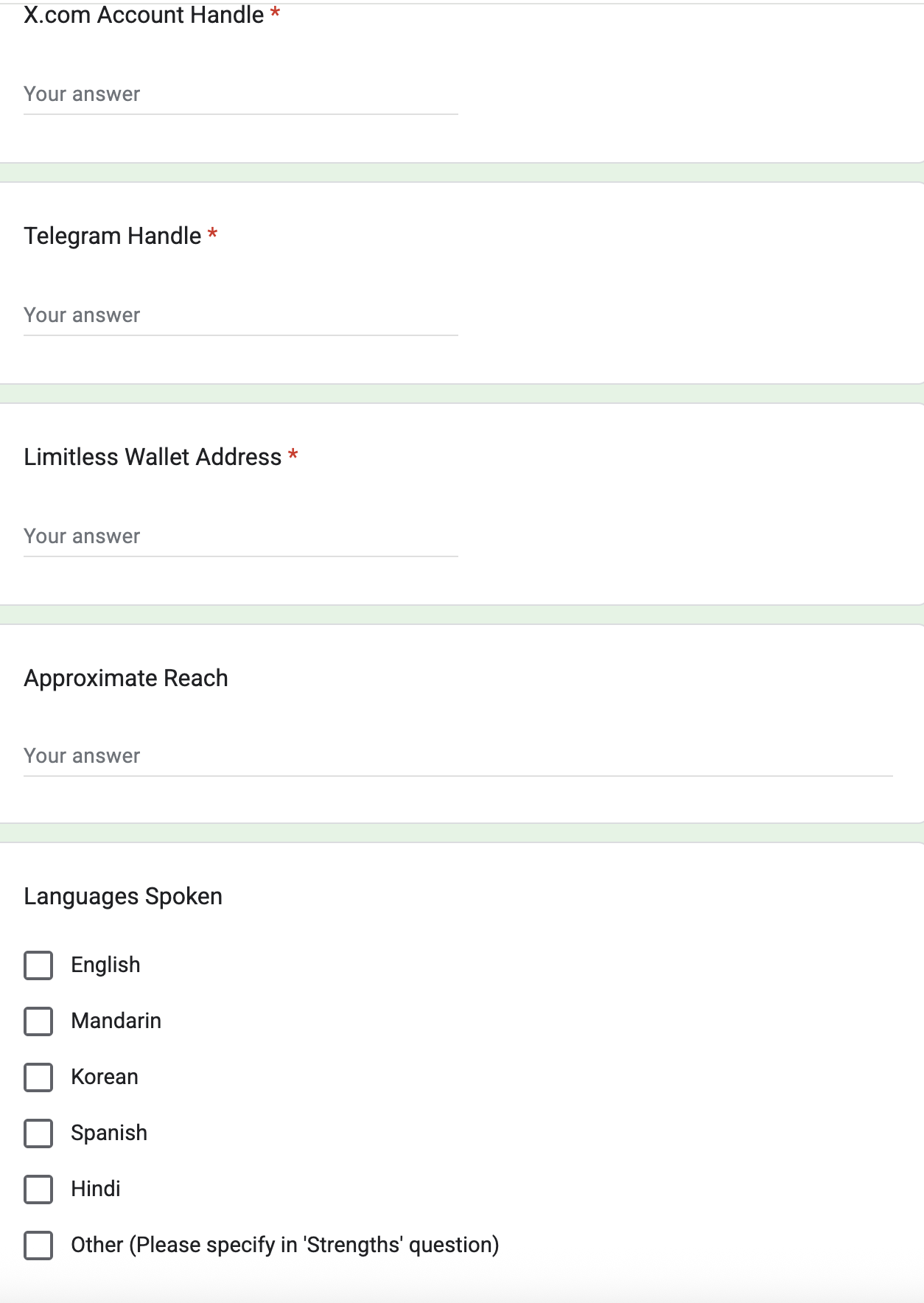Image resolution: width=924 pixels, height=1303 pixels.
Task: Toggle the Spanish checkbox box
Action: [x=38, y=1133]
